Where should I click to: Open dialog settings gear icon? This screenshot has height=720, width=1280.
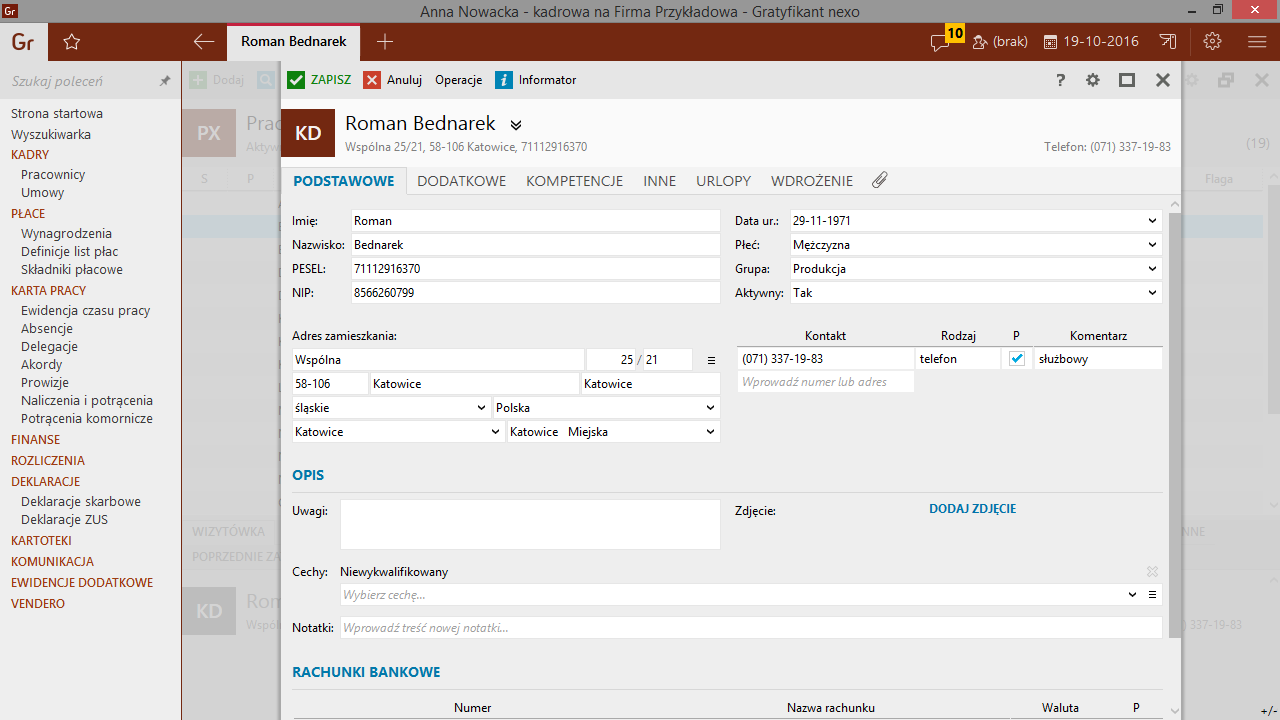(x=1093, y=80)
